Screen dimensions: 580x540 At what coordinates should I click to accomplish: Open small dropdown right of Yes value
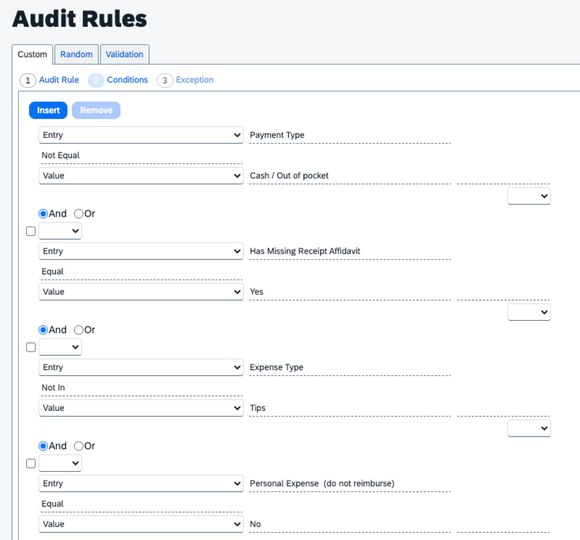[529, 312]
